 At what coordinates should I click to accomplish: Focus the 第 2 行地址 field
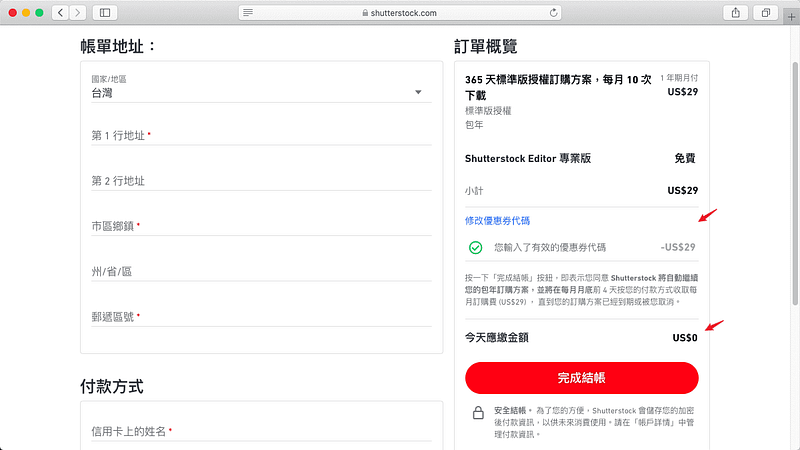point(261,181)
